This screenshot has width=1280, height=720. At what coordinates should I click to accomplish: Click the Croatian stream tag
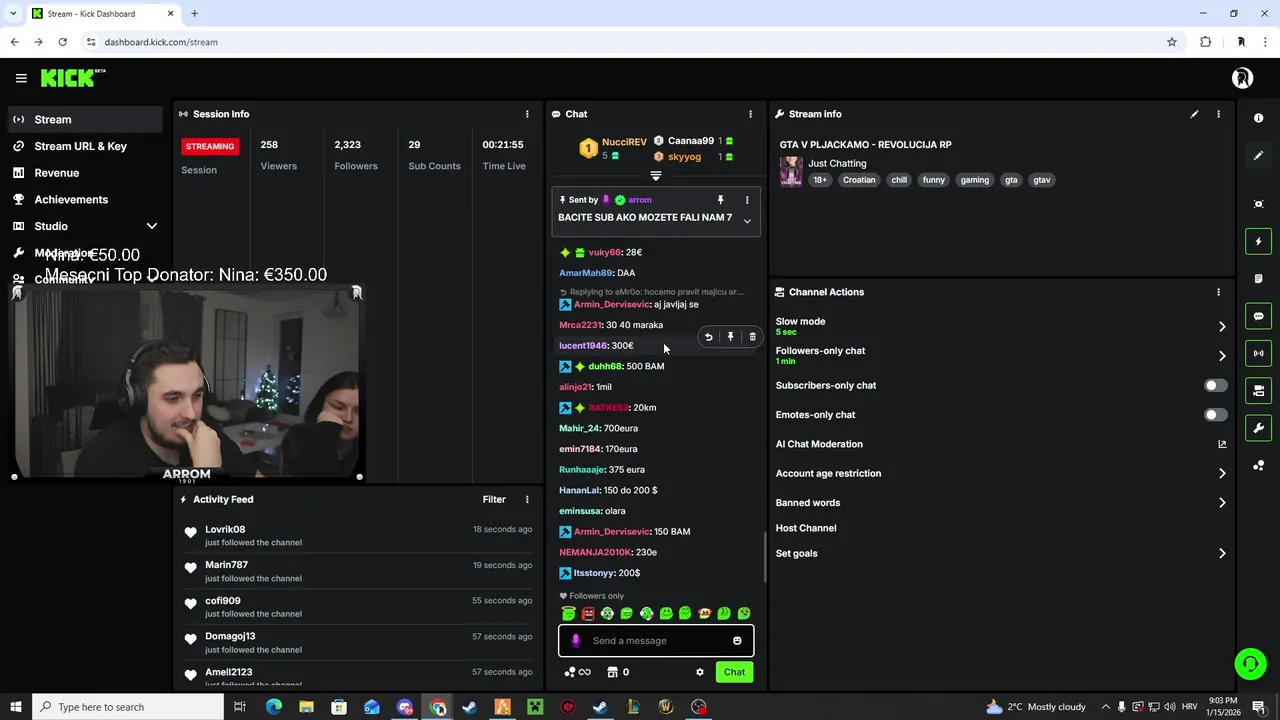click(859, 180)
